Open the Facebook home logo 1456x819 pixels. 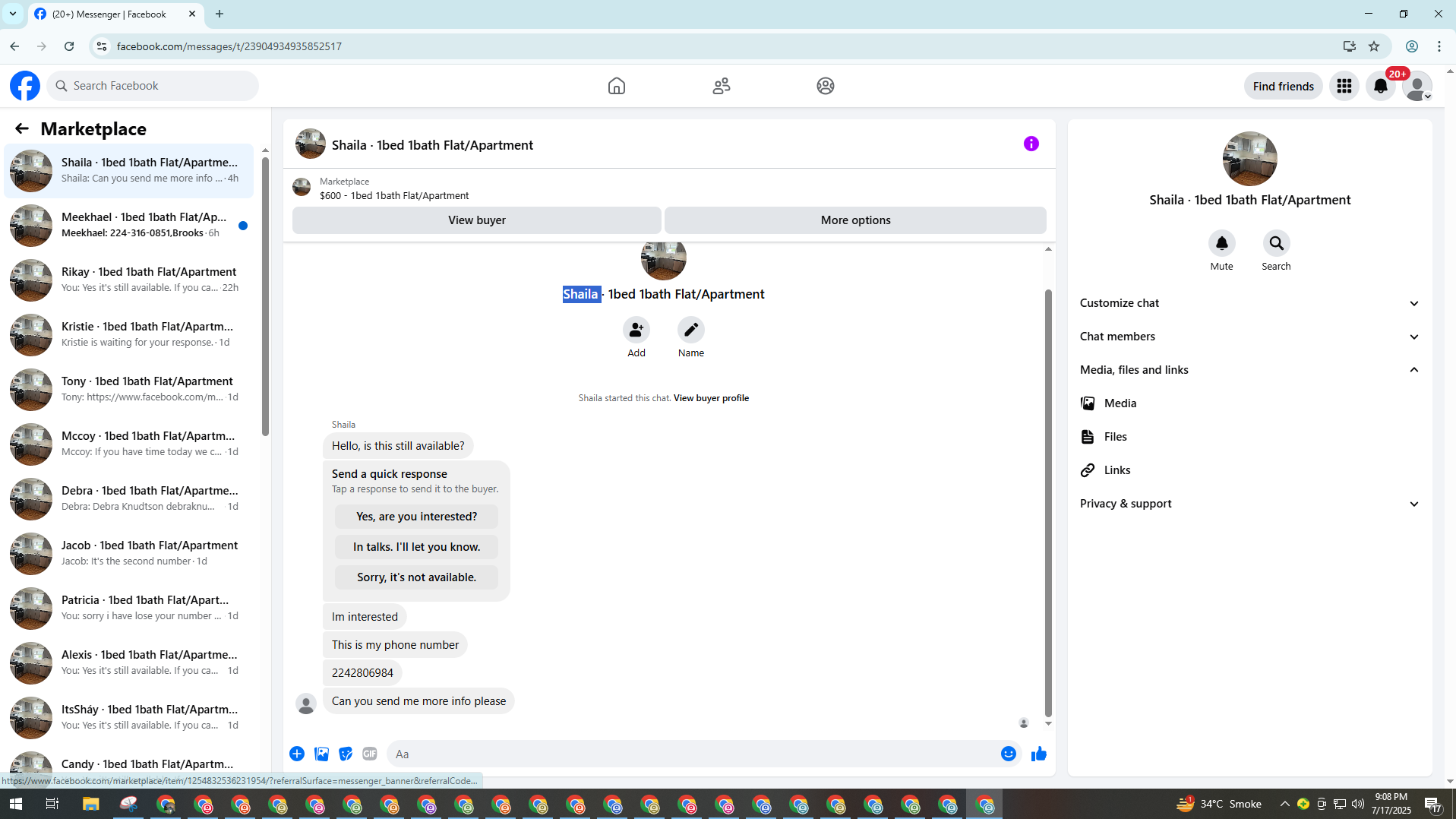click(25, 86)
